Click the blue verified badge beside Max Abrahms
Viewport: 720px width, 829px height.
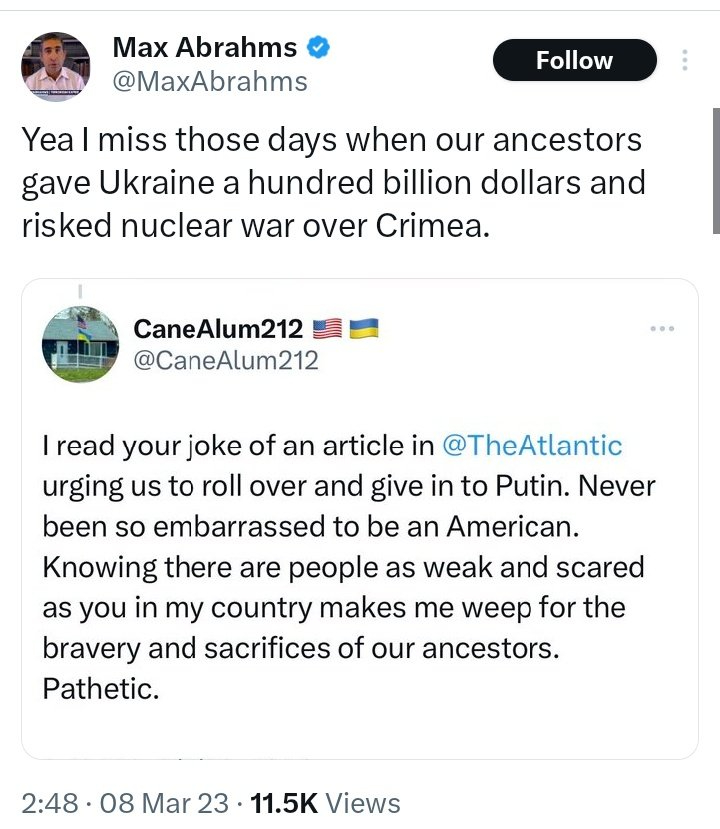(319, 47)
